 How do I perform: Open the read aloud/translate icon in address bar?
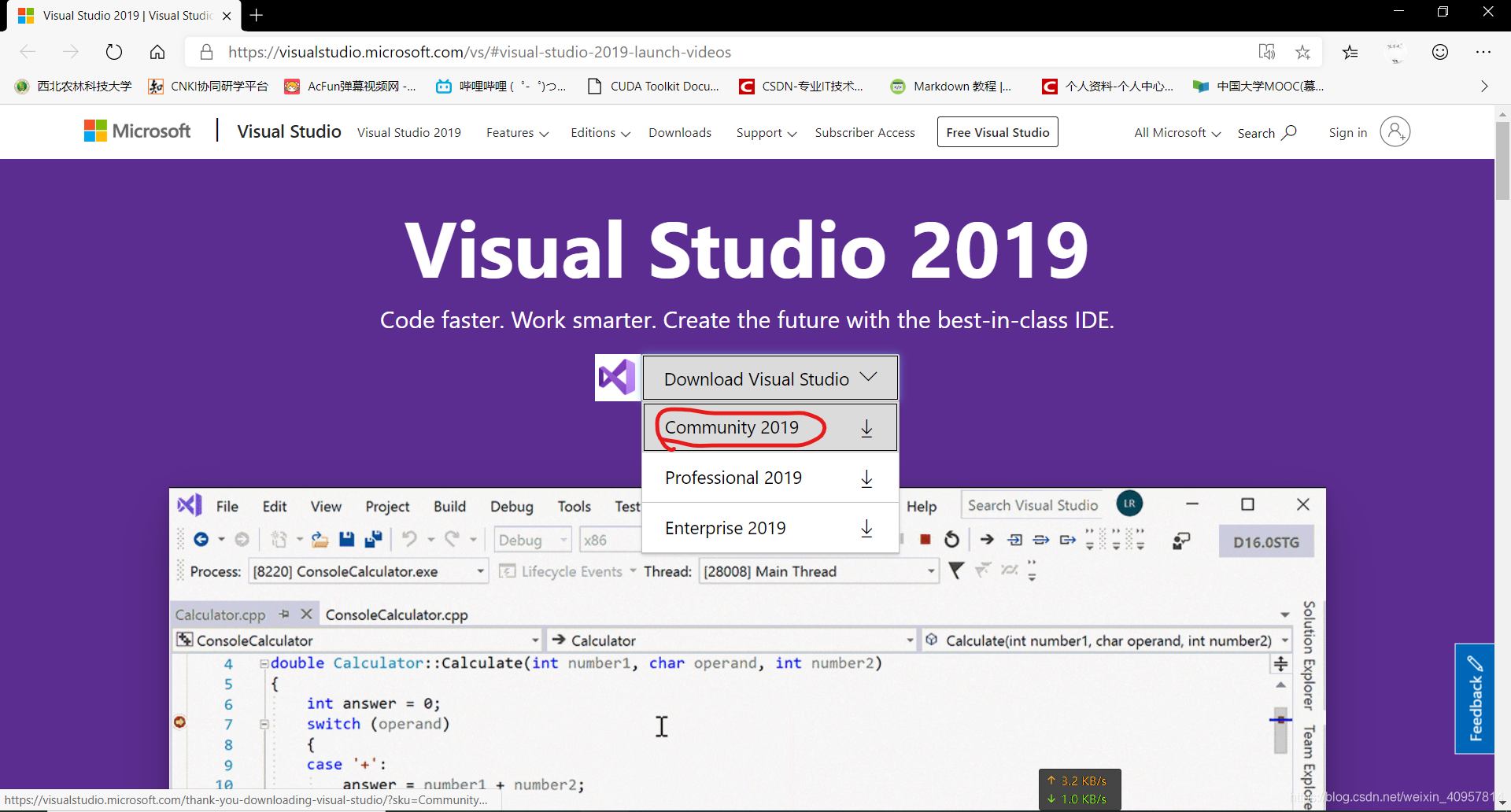pyautogui.click(x=1266, y=52)
